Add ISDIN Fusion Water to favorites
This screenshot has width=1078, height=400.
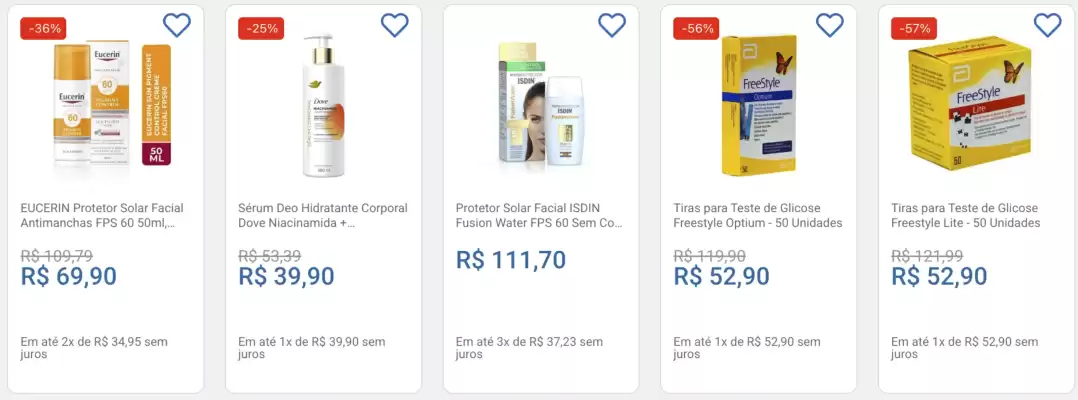click(x=612, y=25)
